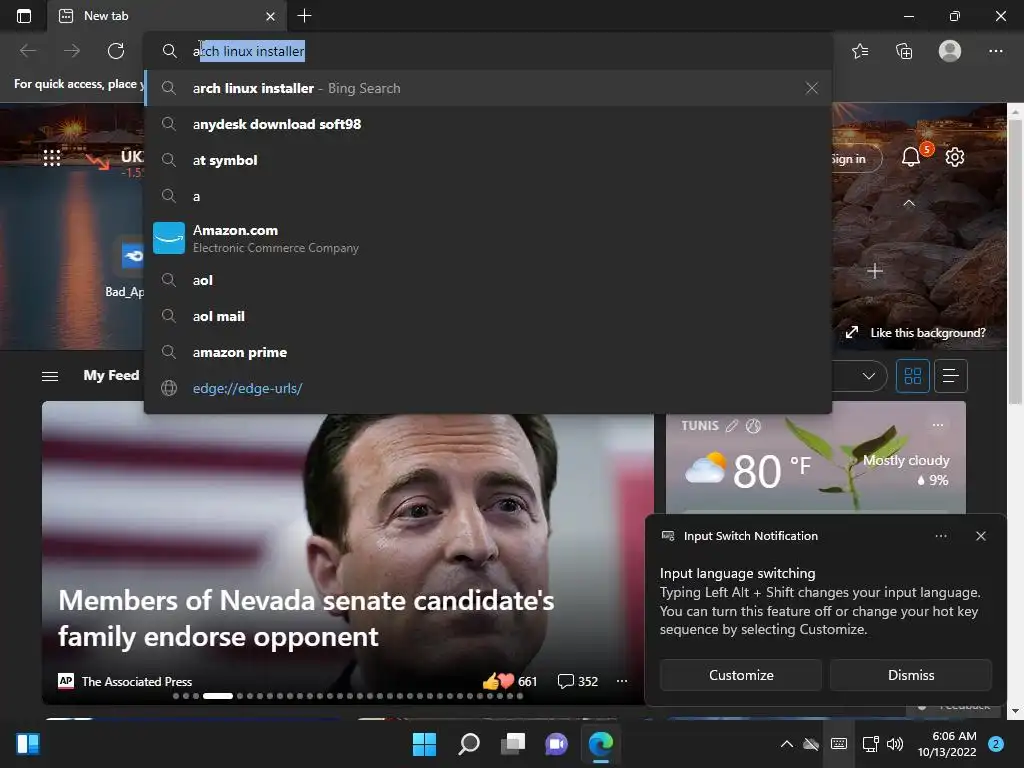Open the Collections icon in toolbar

pyautogui.click(x=904, y=51)
